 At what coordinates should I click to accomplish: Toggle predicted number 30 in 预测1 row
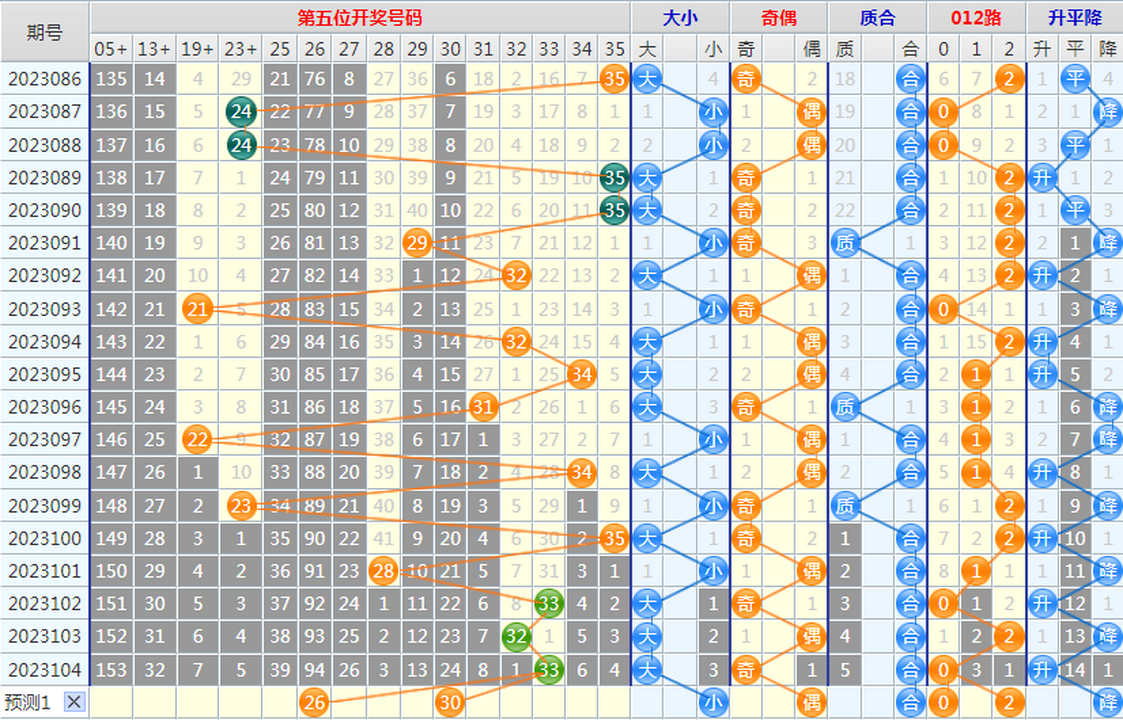pos(450,703)
